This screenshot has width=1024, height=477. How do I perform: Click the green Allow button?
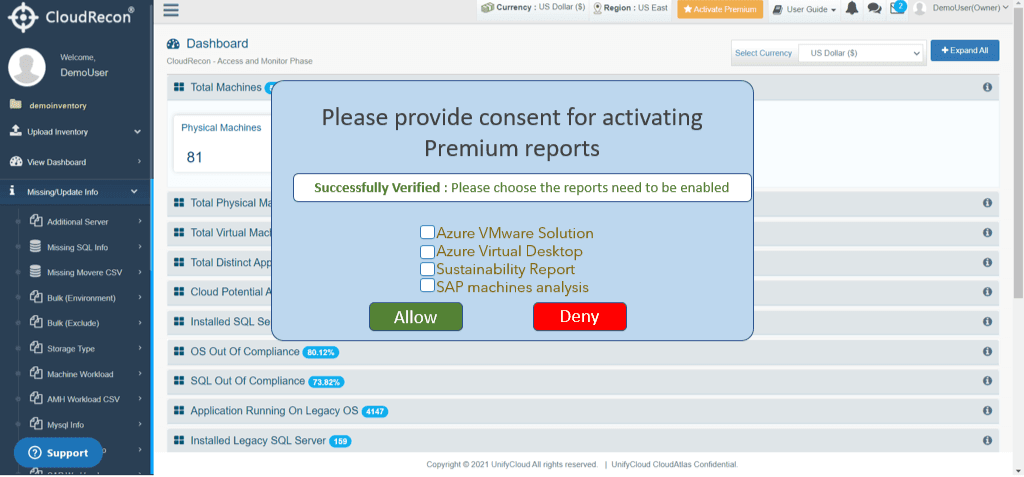[416, 317]
